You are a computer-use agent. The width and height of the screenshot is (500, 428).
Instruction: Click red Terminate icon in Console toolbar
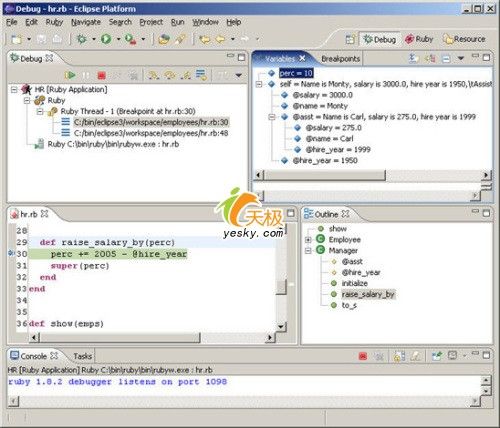tap(363, 356)
